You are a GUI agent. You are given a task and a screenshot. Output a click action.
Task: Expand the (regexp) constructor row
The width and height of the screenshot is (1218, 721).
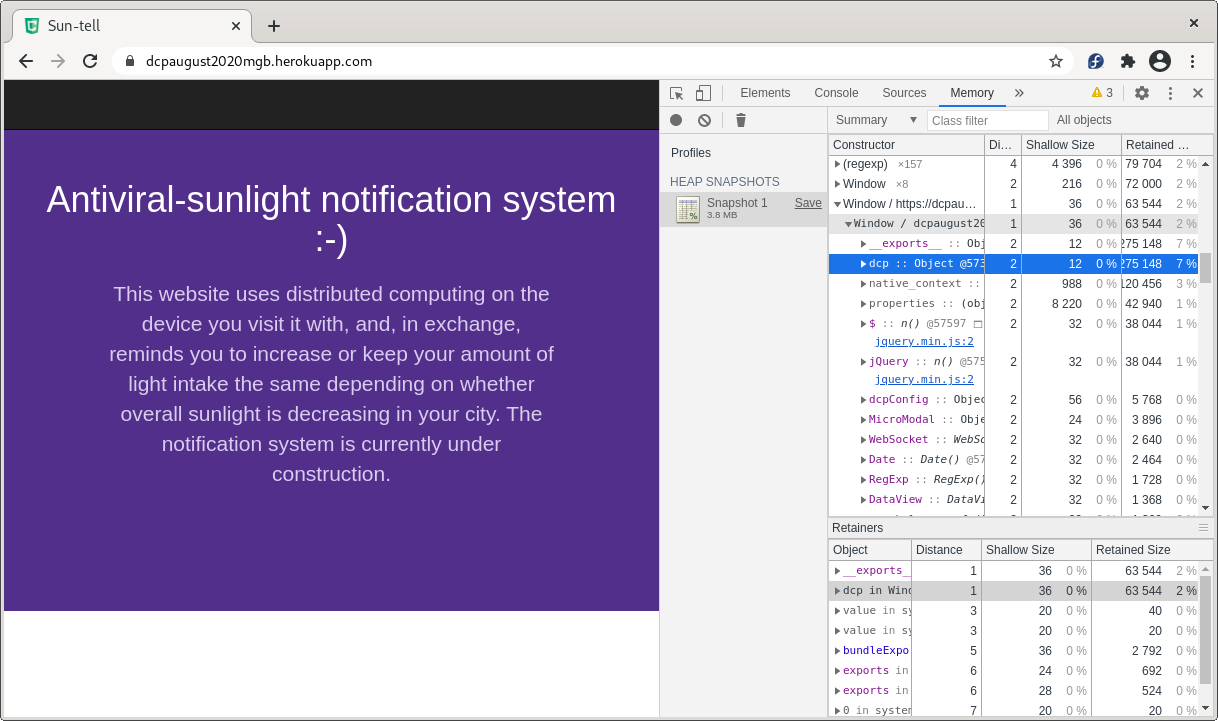pos(838,164)
